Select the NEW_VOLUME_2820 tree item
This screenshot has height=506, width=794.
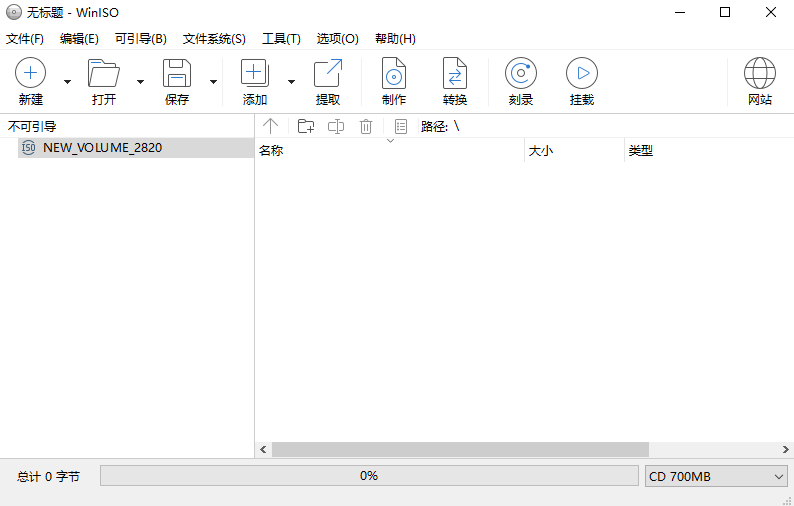pyautogui.click(x=136, y=148)
